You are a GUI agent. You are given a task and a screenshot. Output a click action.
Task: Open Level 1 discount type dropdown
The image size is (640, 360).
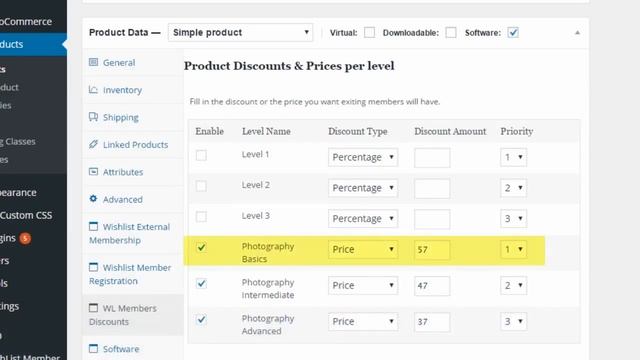[363, 157]
